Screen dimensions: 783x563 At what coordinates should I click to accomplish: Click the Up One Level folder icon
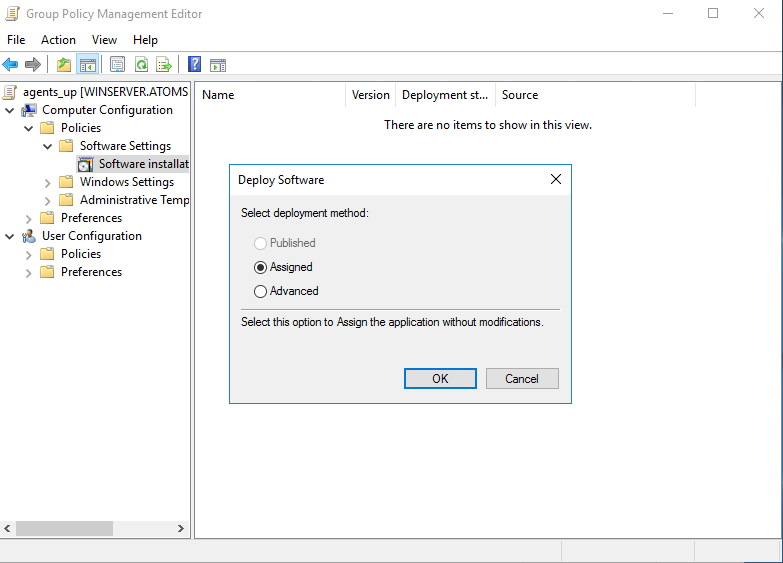pyautogui.click(x=64, y=65)
